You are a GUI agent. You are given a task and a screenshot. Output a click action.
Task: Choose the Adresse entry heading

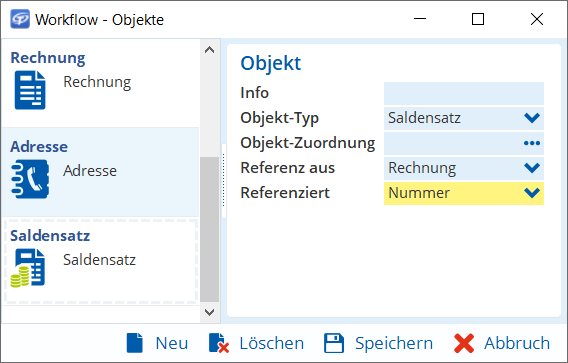39,147
